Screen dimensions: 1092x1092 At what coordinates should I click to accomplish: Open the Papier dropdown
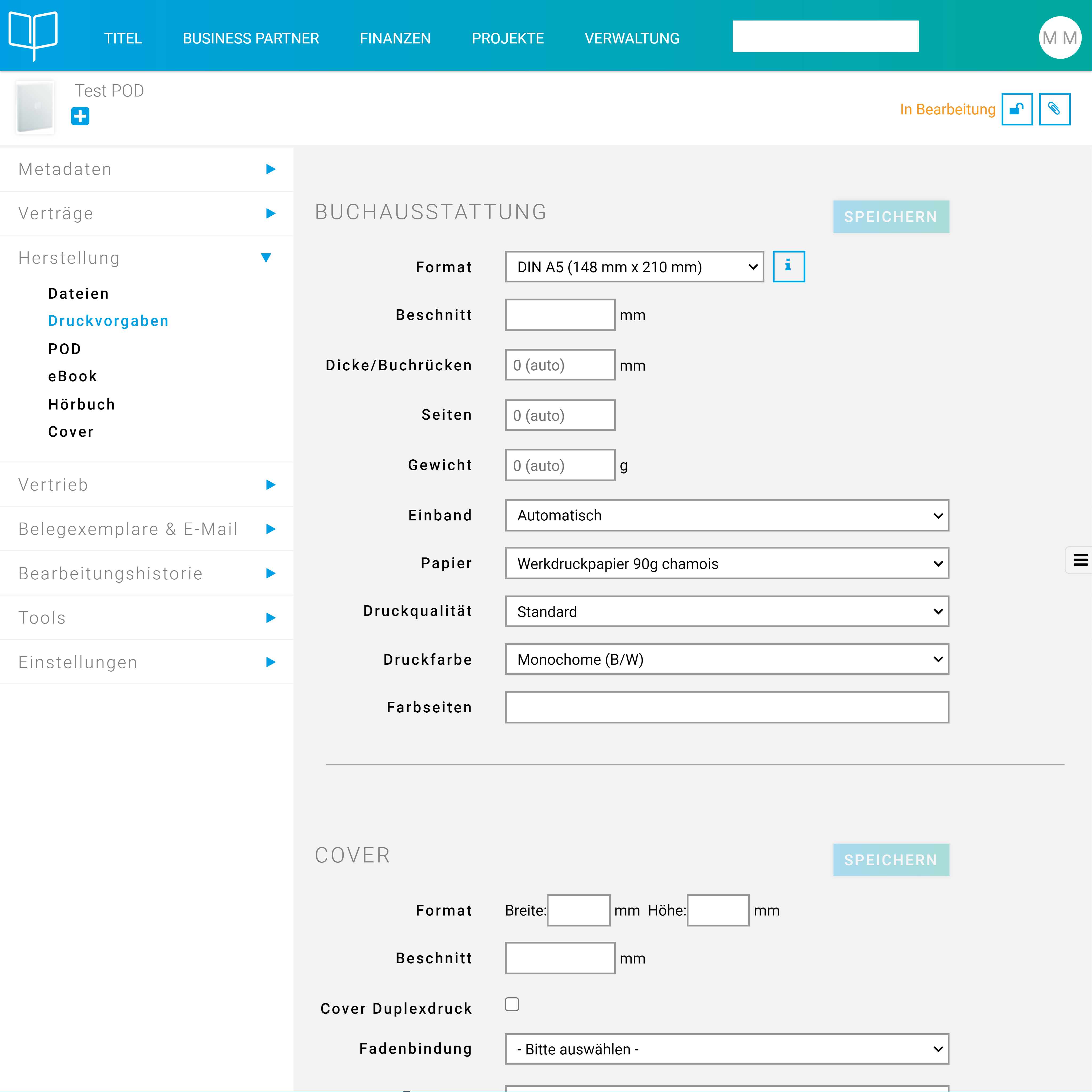pyautogui.click(x=726, y=564)
